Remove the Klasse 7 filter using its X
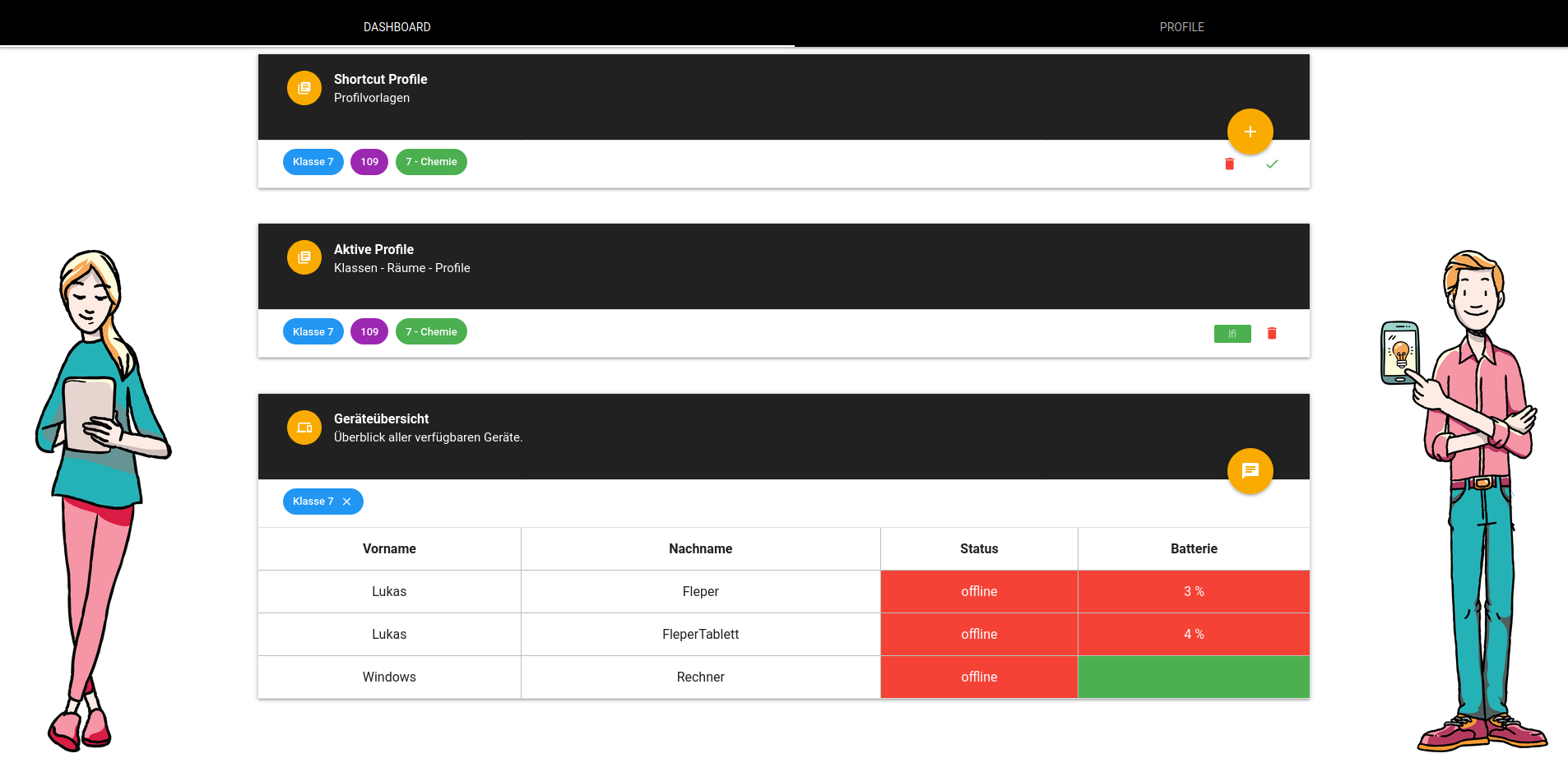The image size is (1568, 772). pos(346,501)
